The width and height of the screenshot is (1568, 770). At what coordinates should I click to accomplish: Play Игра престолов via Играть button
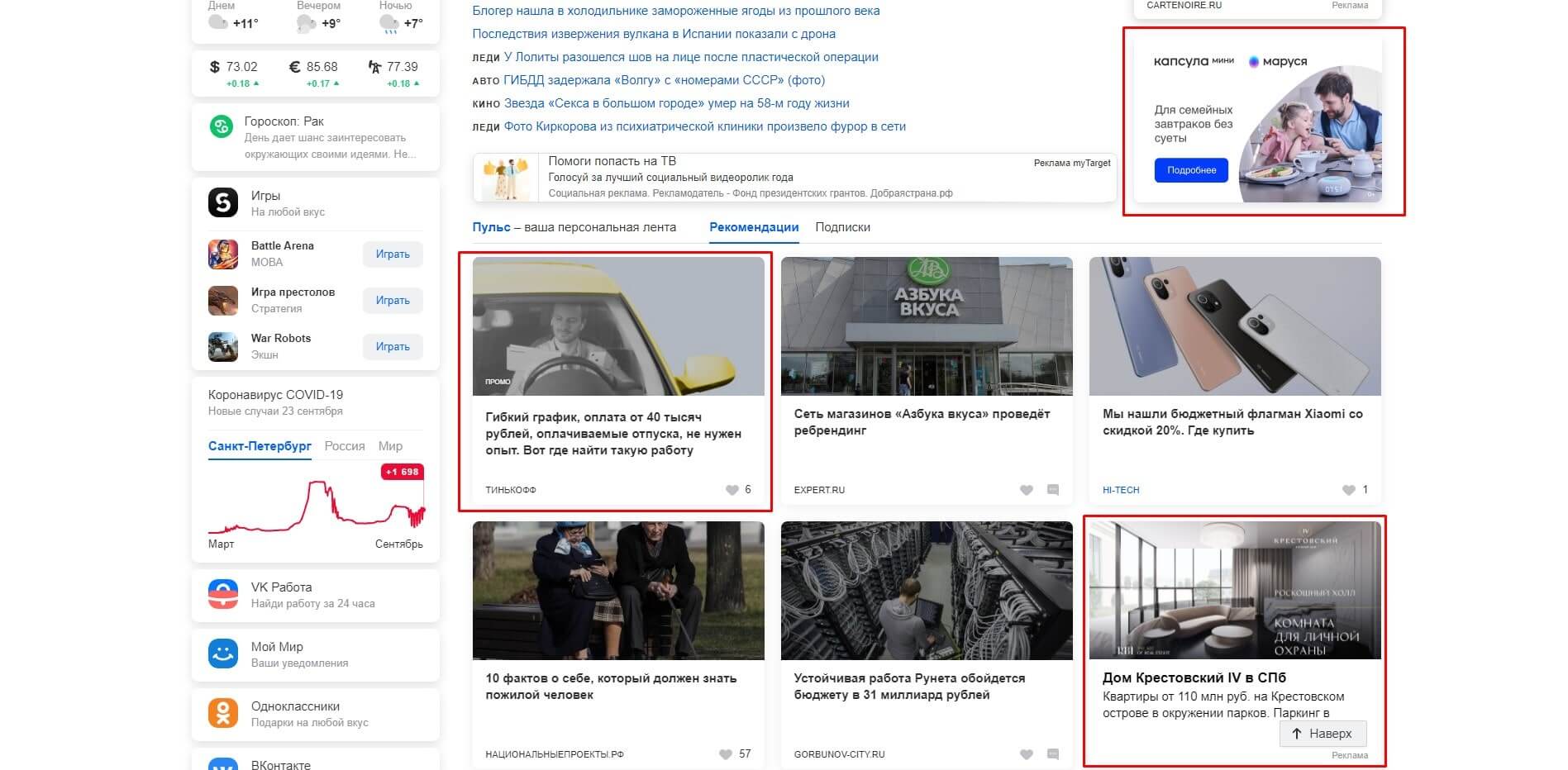point(393,301)
